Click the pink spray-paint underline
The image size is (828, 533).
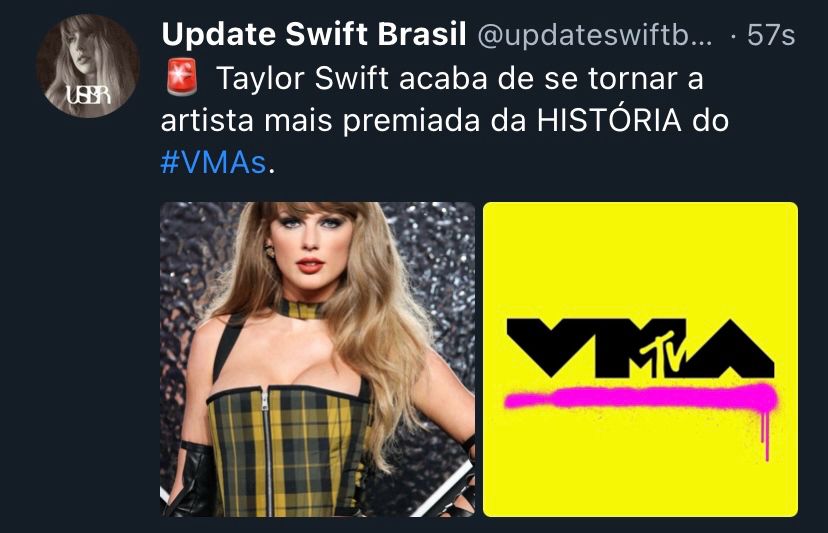640,397
